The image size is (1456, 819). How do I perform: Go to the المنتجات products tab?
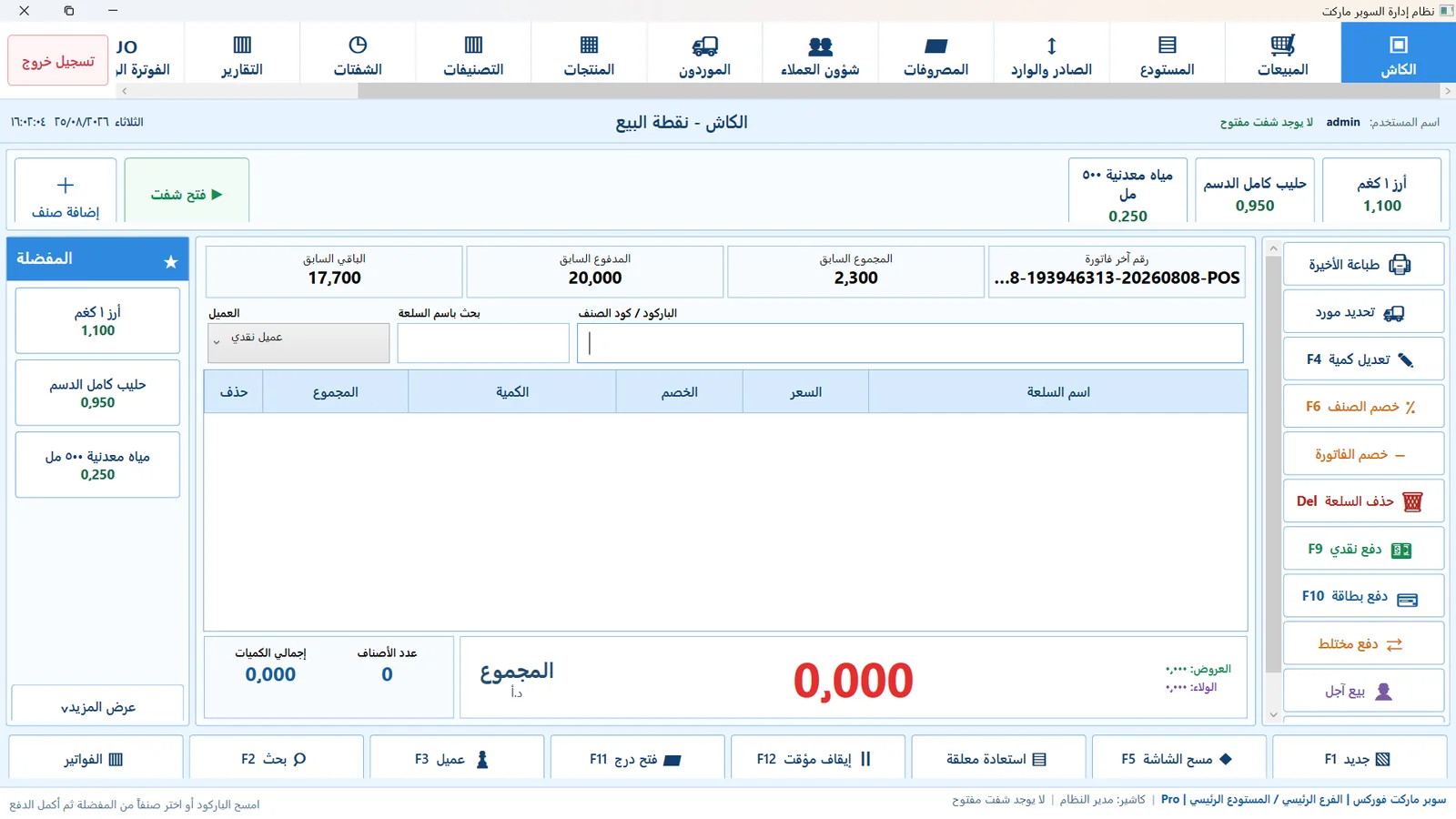pos(589,54)
